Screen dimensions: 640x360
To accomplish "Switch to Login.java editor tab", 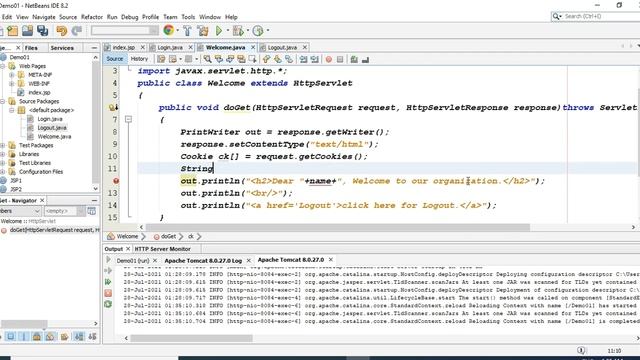I will click(x=170, y=47).
